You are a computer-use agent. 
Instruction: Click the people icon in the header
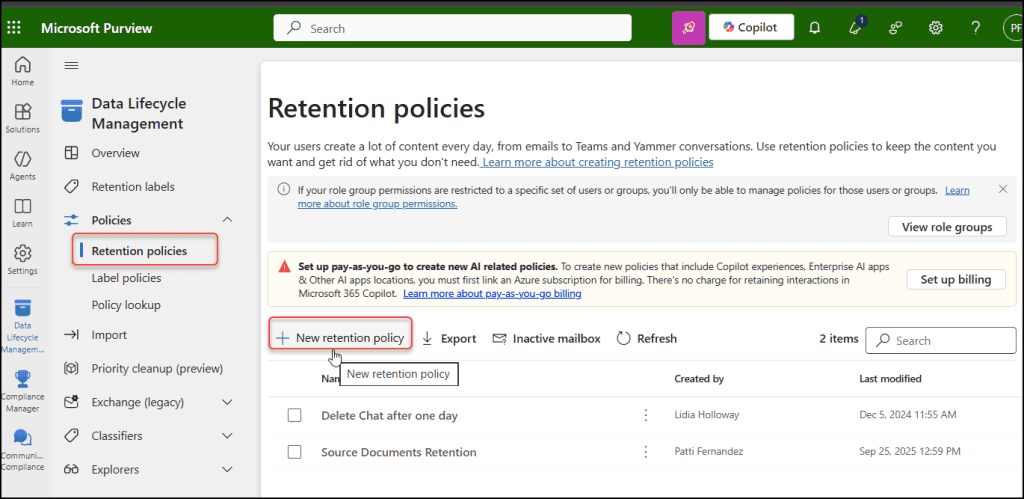[x=895, y=28]
